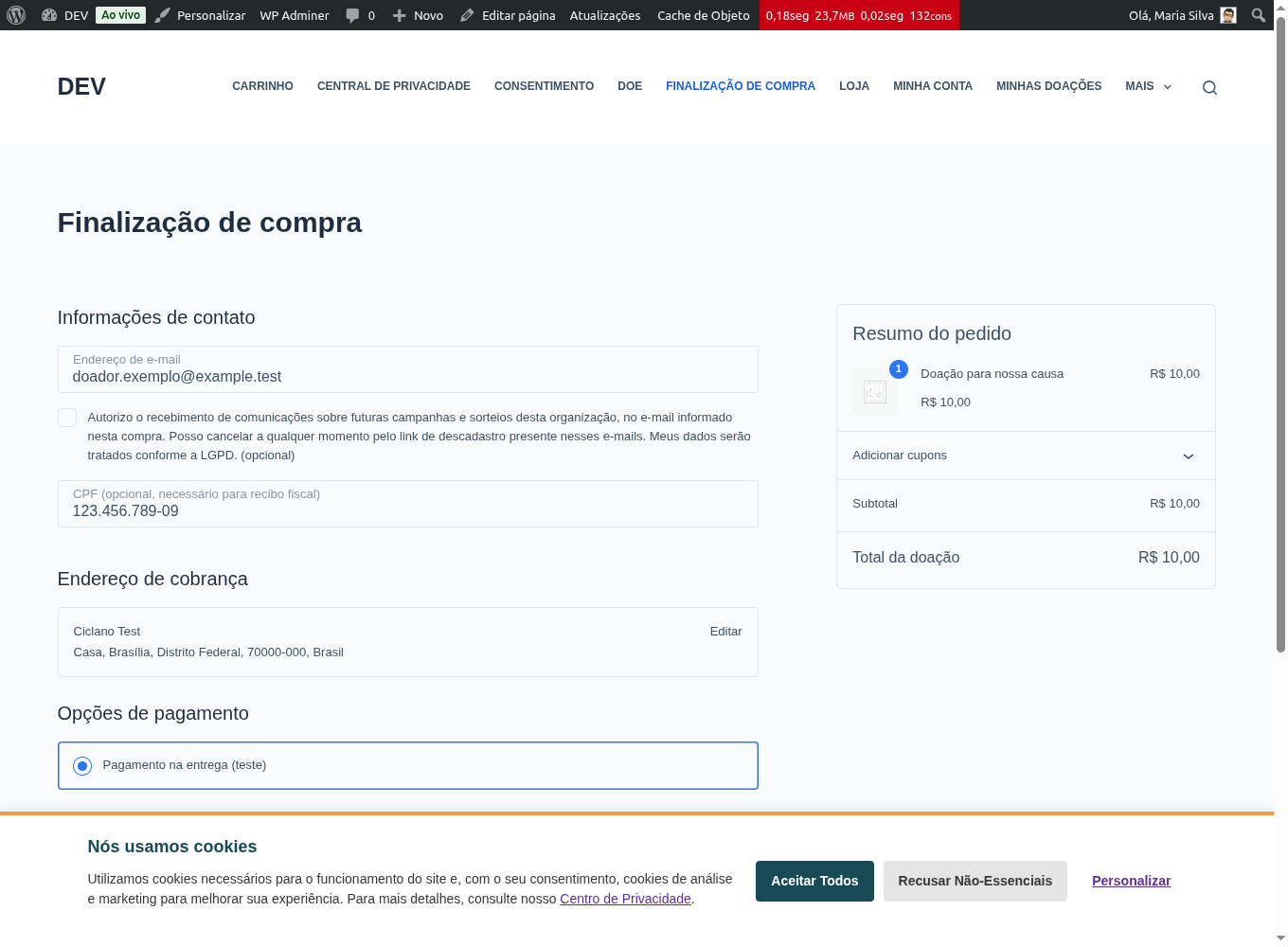
Task: Click the donation product placeholder thumbnail
Action: click(x=875, y=392)
